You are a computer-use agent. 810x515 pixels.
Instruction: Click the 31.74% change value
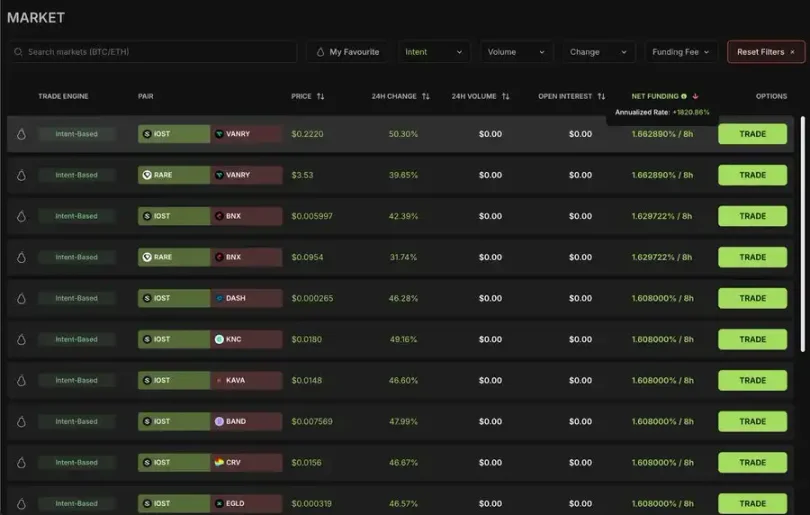(x=403, y=257)
